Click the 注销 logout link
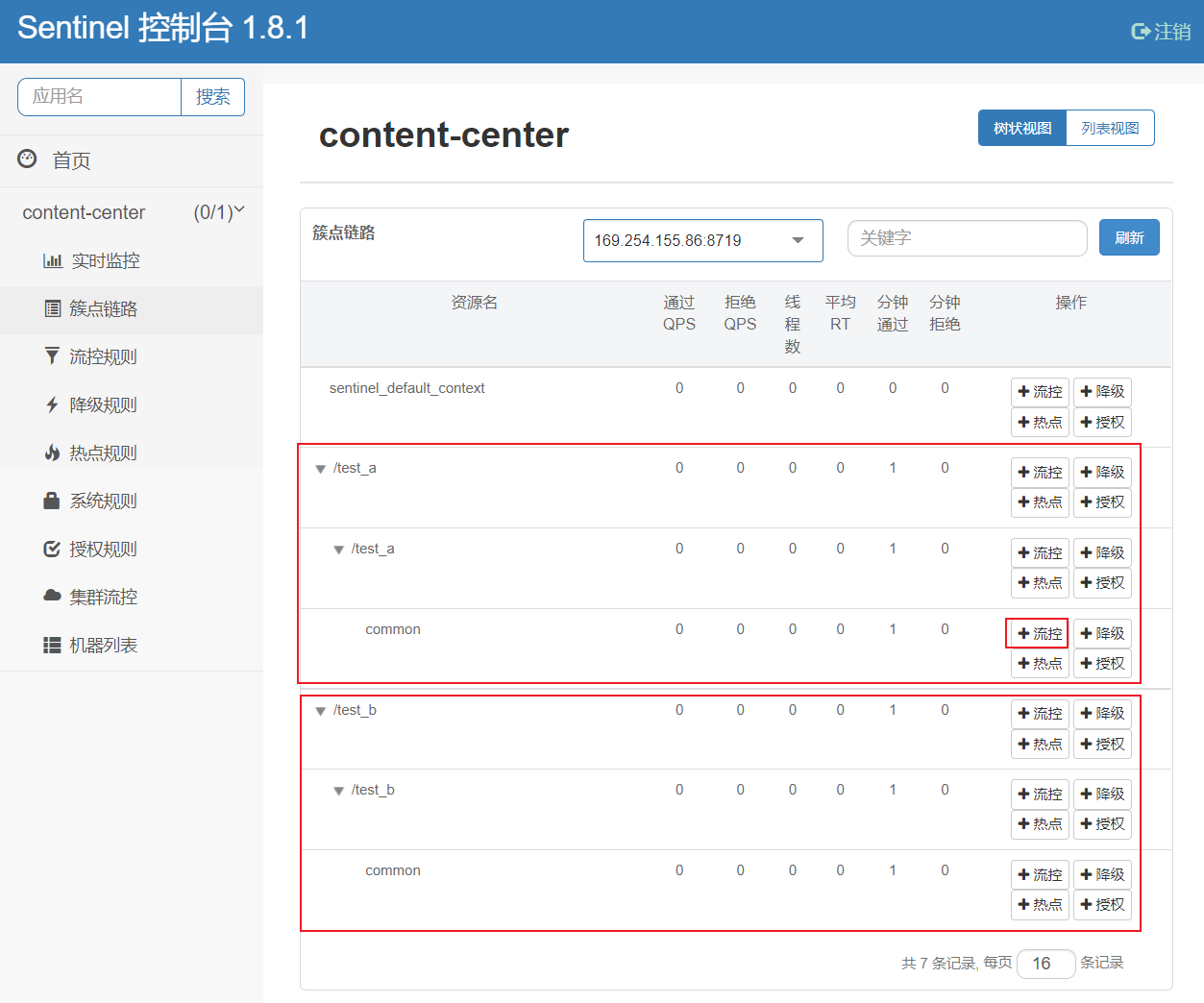Screen dimensions: 1204x1003 coord(1172,32)
